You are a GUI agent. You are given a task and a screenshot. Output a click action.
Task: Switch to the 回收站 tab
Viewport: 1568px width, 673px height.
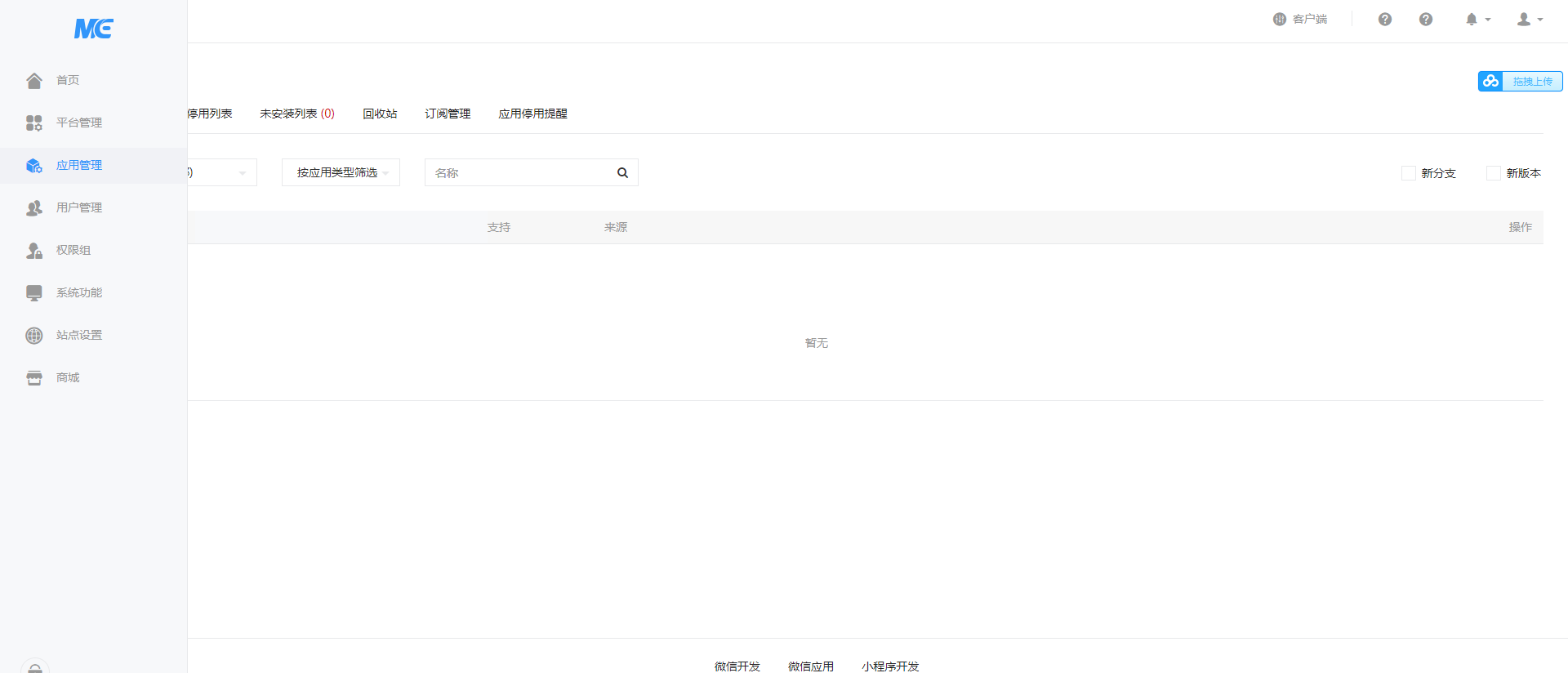tap(380, 114)
